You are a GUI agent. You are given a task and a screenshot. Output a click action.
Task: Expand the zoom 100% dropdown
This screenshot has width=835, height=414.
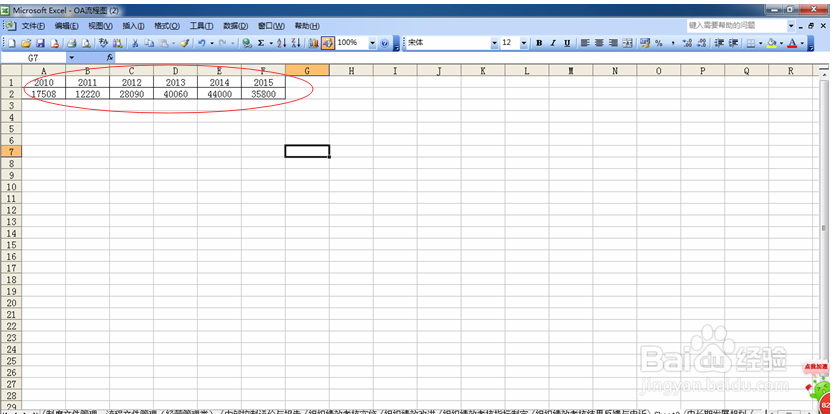point(372,43)
